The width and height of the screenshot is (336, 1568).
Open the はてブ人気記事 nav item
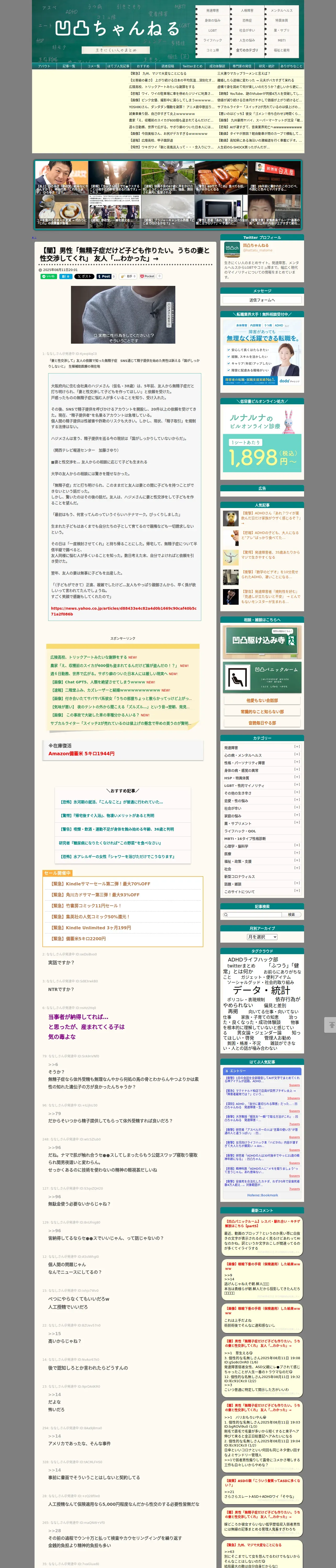click(118, 66)
